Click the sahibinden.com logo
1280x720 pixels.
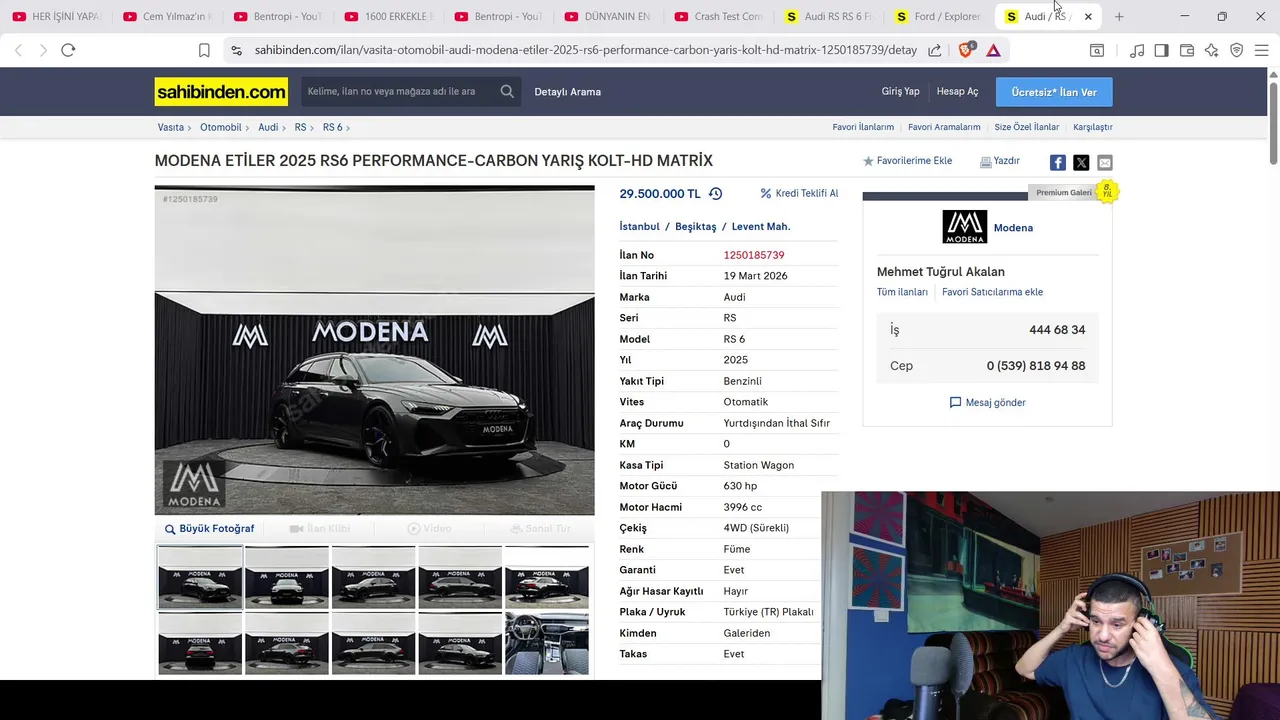(x=221, y=92)
